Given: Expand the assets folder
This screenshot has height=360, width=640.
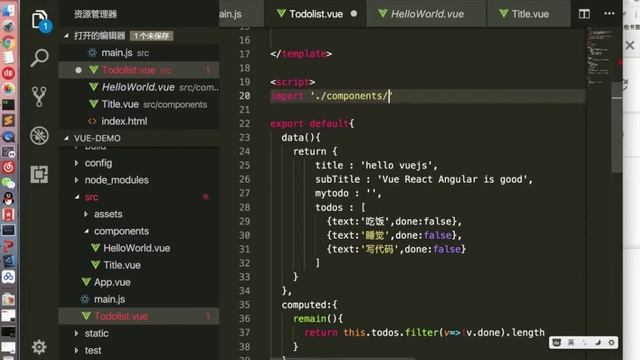Looking at the screenshot, I should 86,214.
